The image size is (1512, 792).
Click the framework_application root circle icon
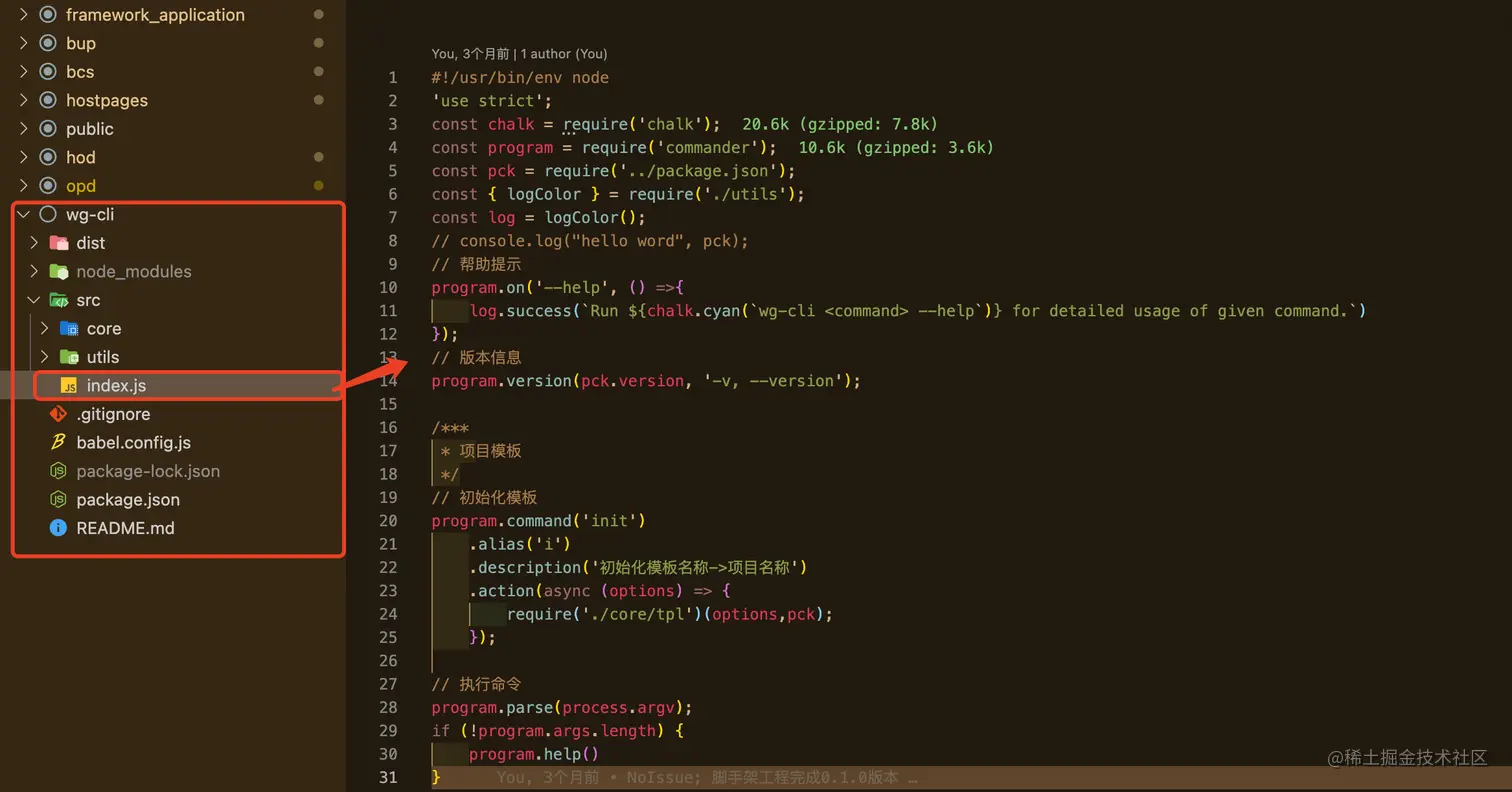(47, 15)
